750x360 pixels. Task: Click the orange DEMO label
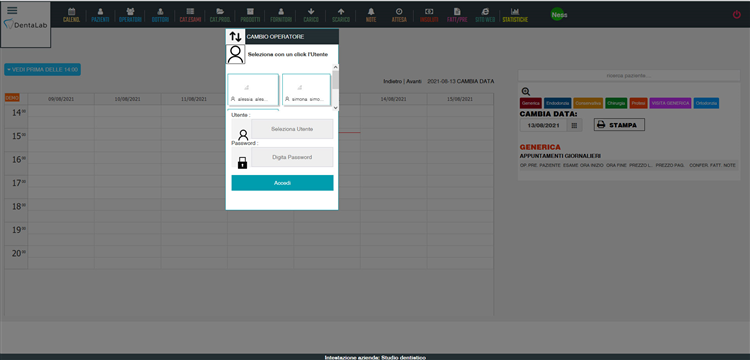click(12, 98)
